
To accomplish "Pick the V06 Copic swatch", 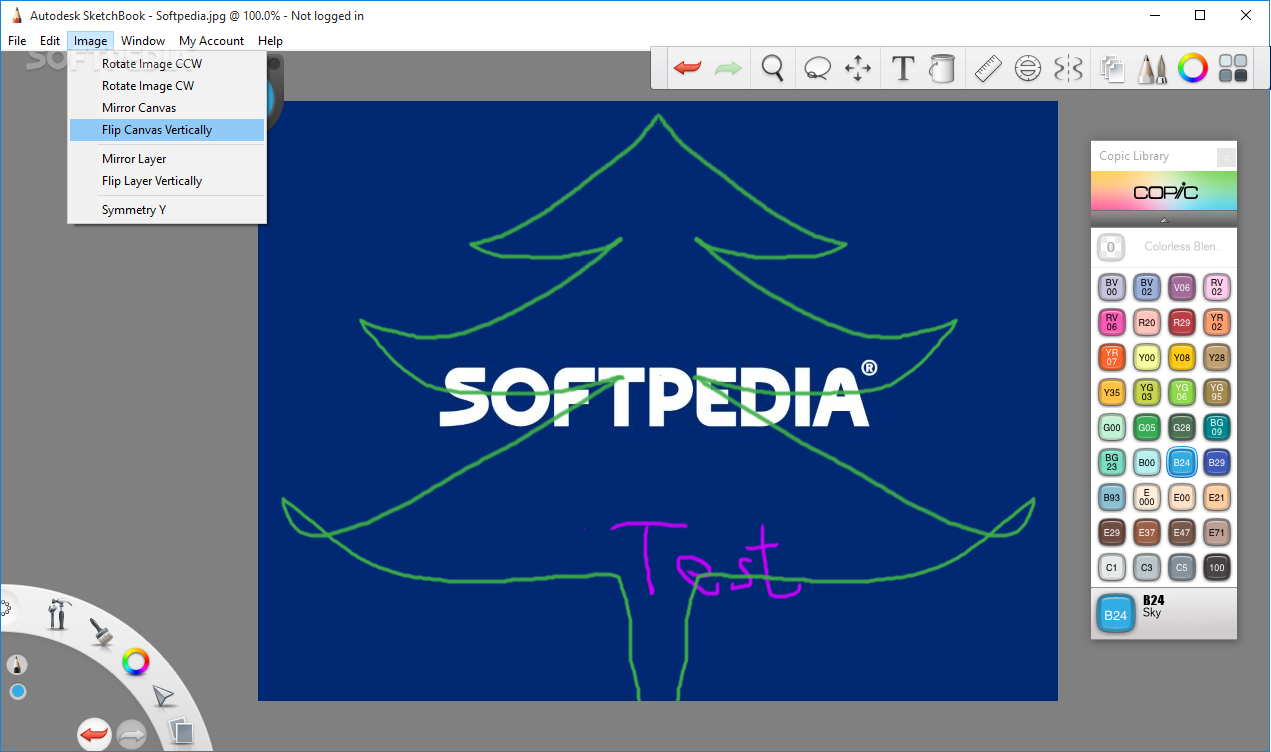I will [x=1182, y=288].
